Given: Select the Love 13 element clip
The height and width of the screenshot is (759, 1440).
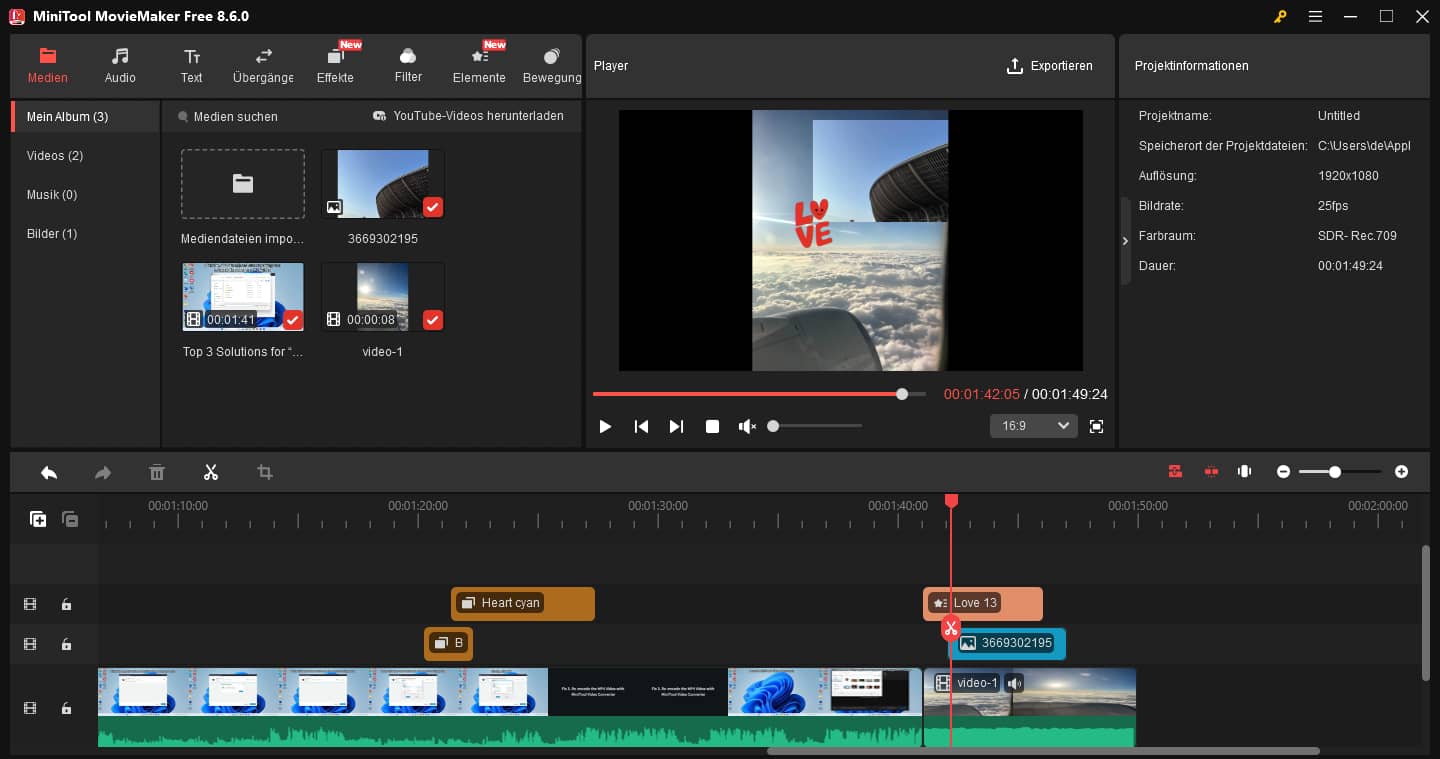Looking at the screenshot, I should tap(983, 603).
